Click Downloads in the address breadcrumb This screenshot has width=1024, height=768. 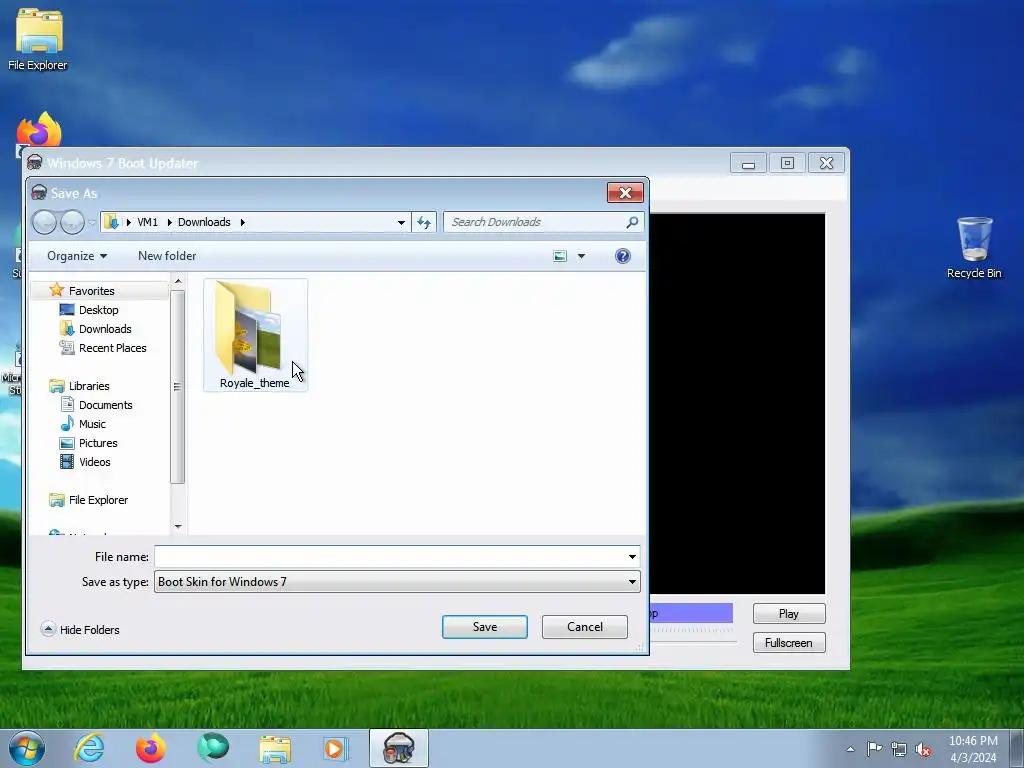(x=204, y=222)
